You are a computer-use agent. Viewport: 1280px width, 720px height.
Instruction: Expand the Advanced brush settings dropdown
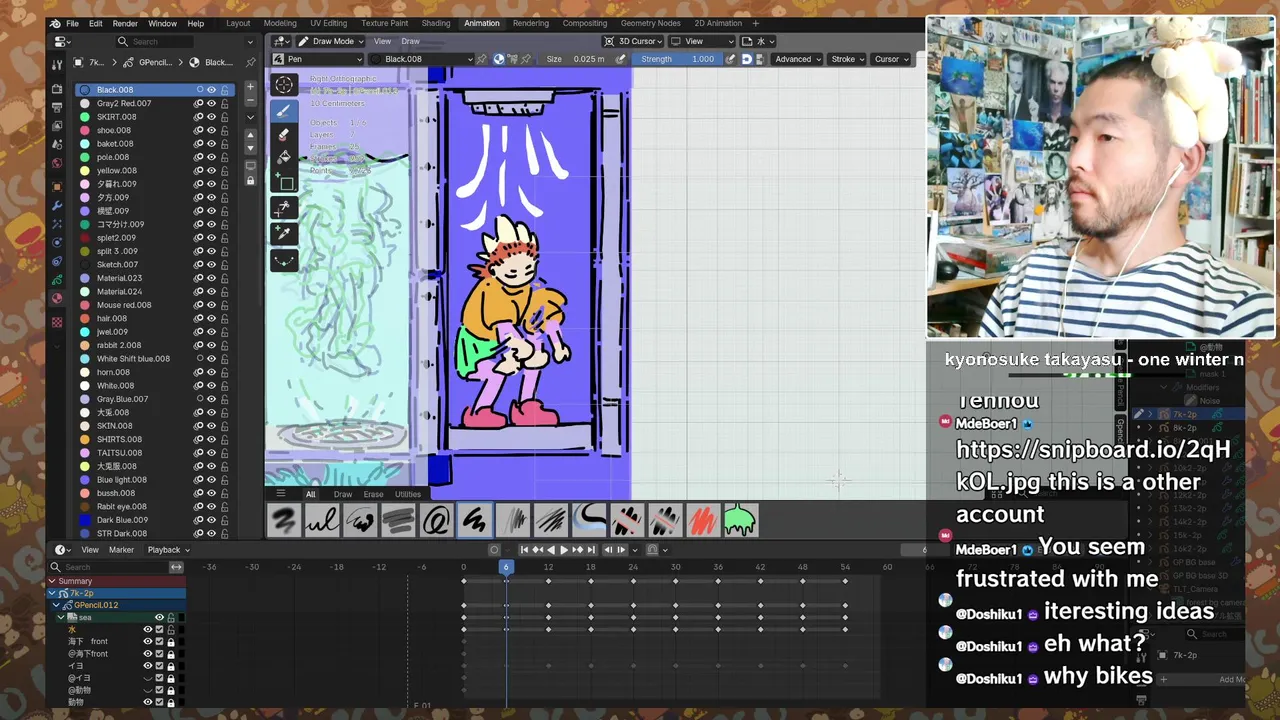797,59
